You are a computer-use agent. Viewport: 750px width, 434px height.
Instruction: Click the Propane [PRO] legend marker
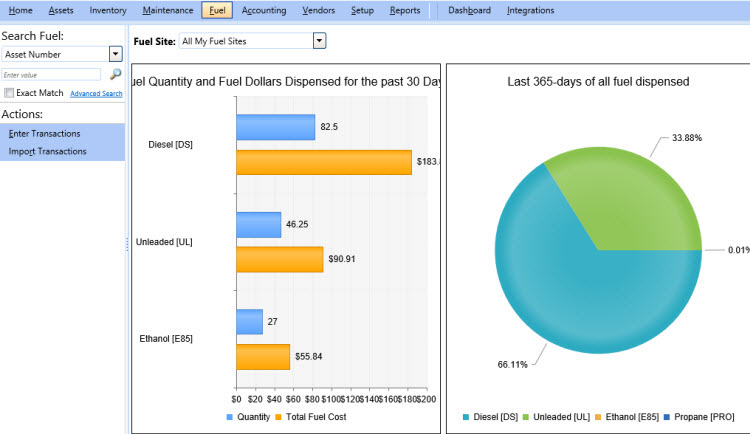point(670,417)
